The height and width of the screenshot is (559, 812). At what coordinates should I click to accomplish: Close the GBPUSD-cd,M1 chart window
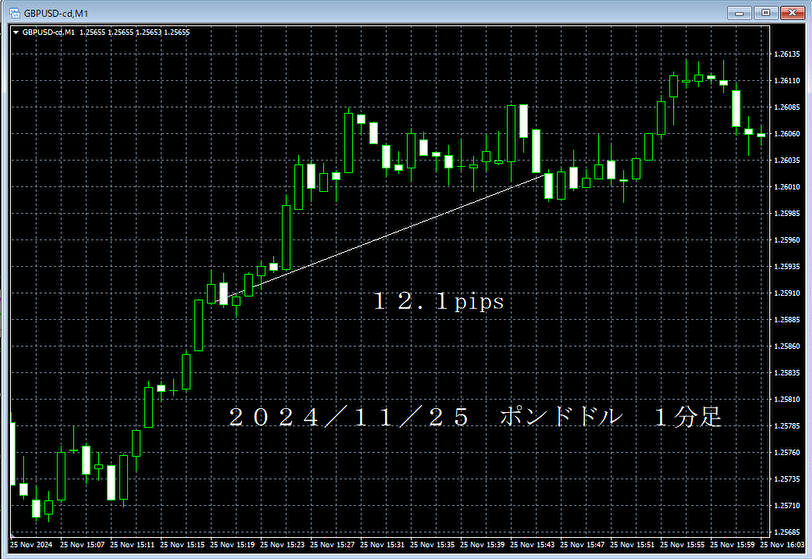(x=791, y=12)
